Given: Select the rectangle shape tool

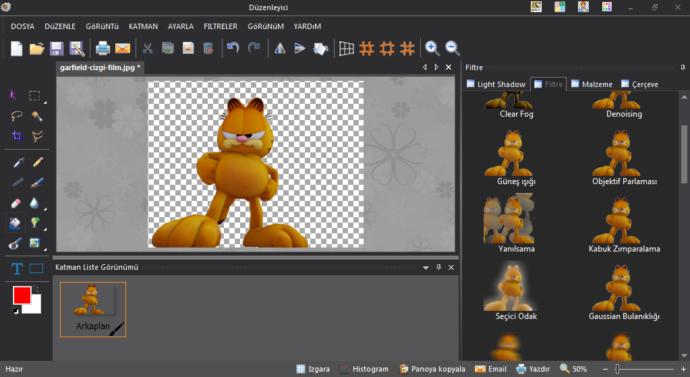Looking at the screenshot, I should [x=36, y=268].
